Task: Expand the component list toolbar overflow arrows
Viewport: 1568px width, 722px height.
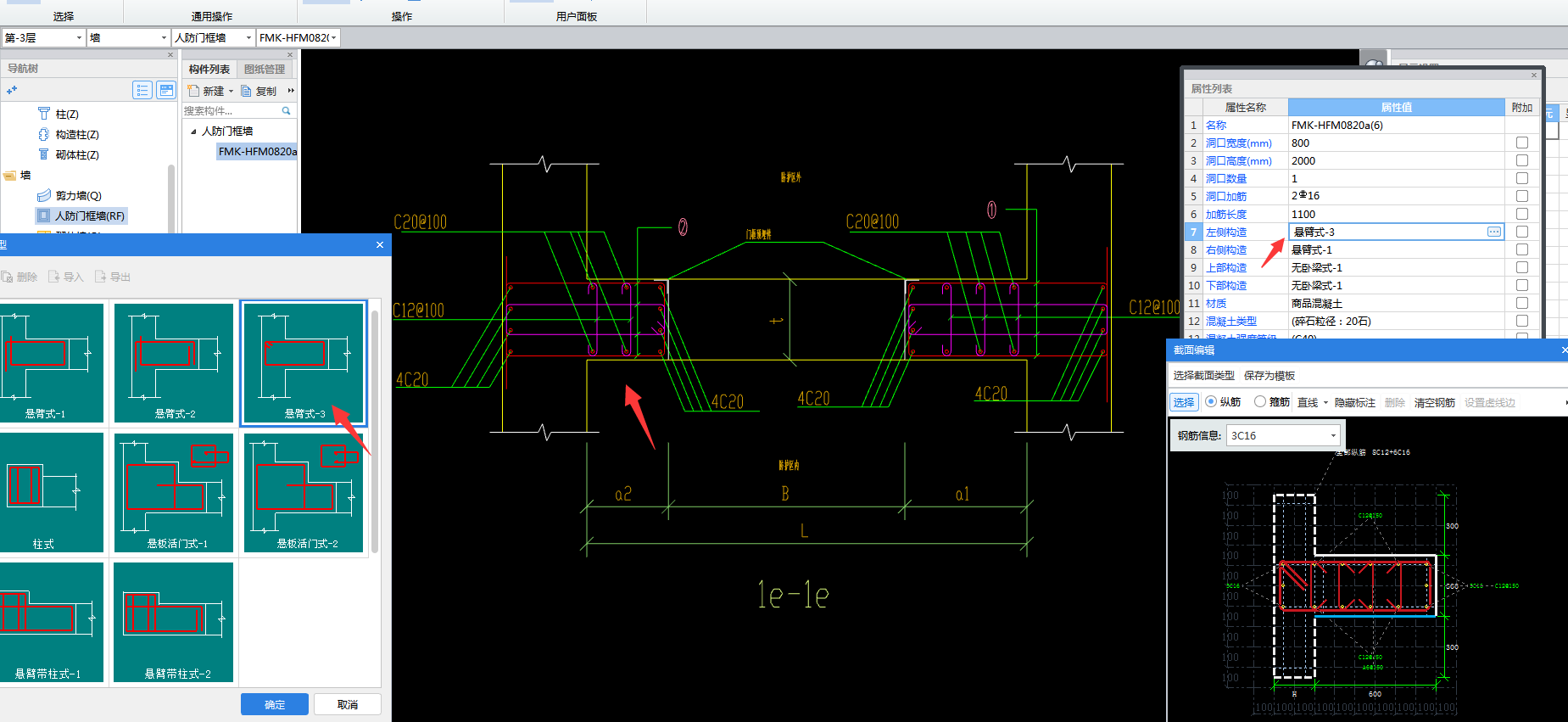Action: [291, 91]
